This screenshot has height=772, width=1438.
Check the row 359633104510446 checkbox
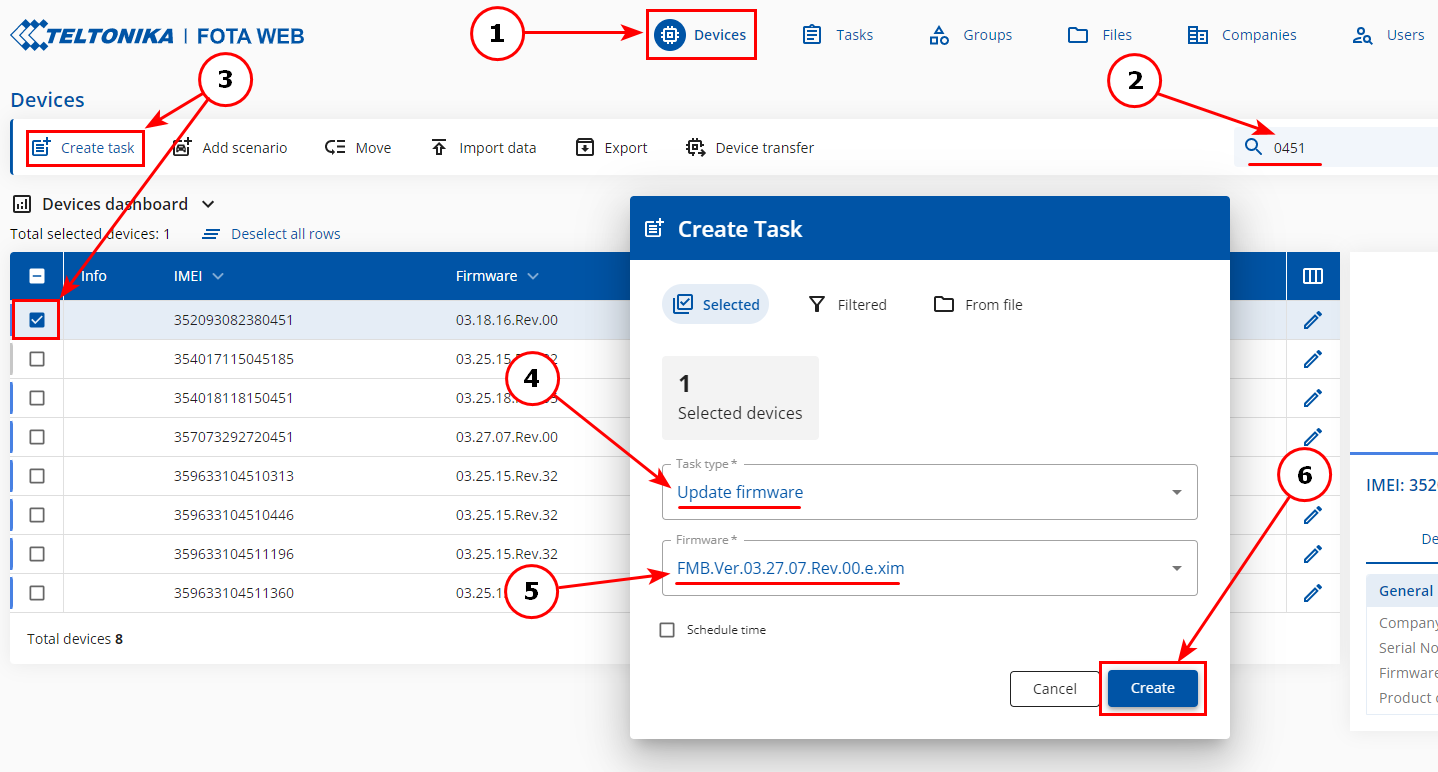point(37,515)
